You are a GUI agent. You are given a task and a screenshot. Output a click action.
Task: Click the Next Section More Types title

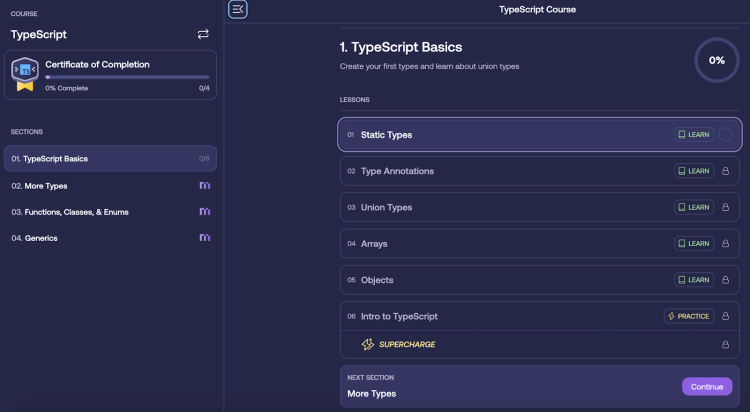pos(372,393)
